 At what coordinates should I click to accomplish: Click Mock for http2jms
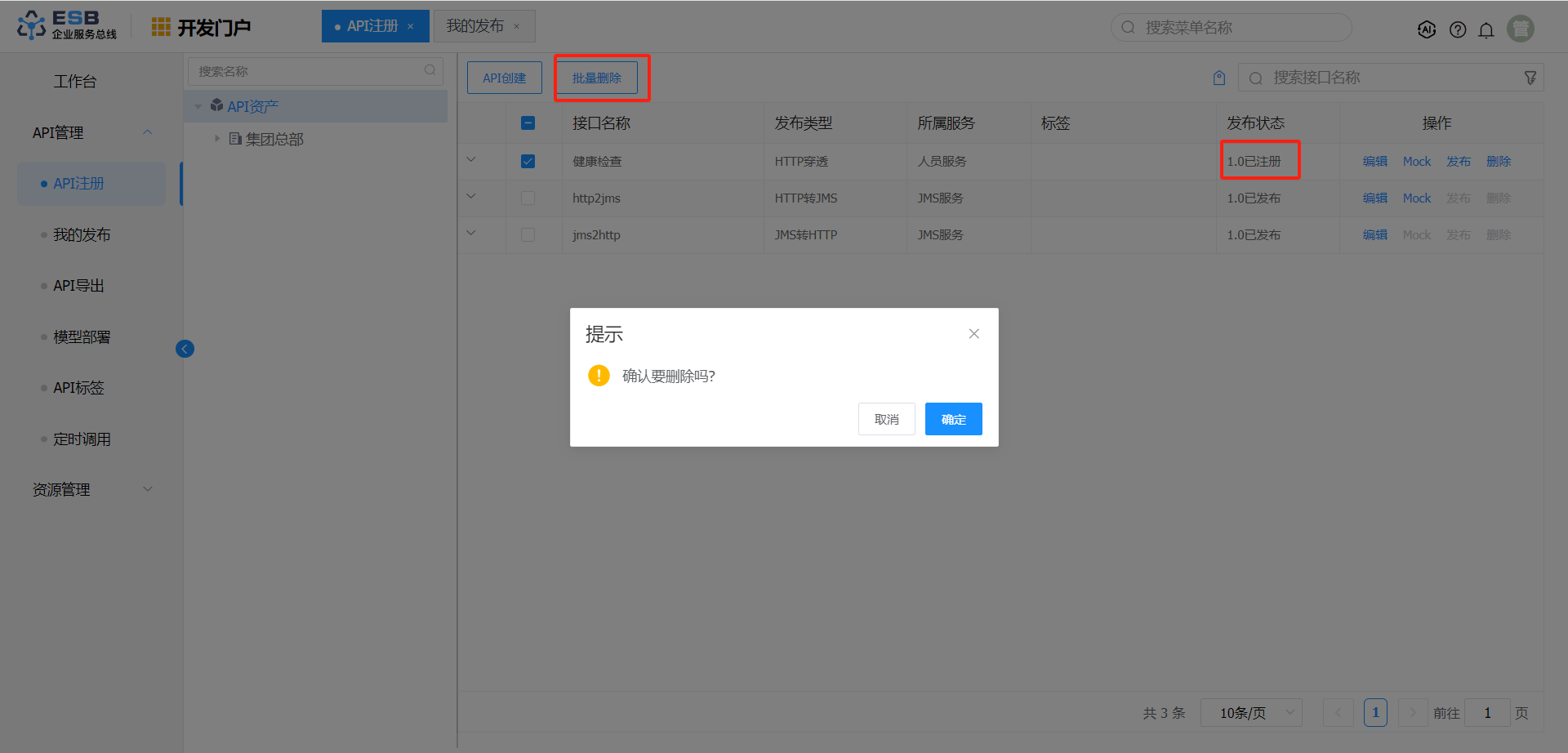[1417, 198]
